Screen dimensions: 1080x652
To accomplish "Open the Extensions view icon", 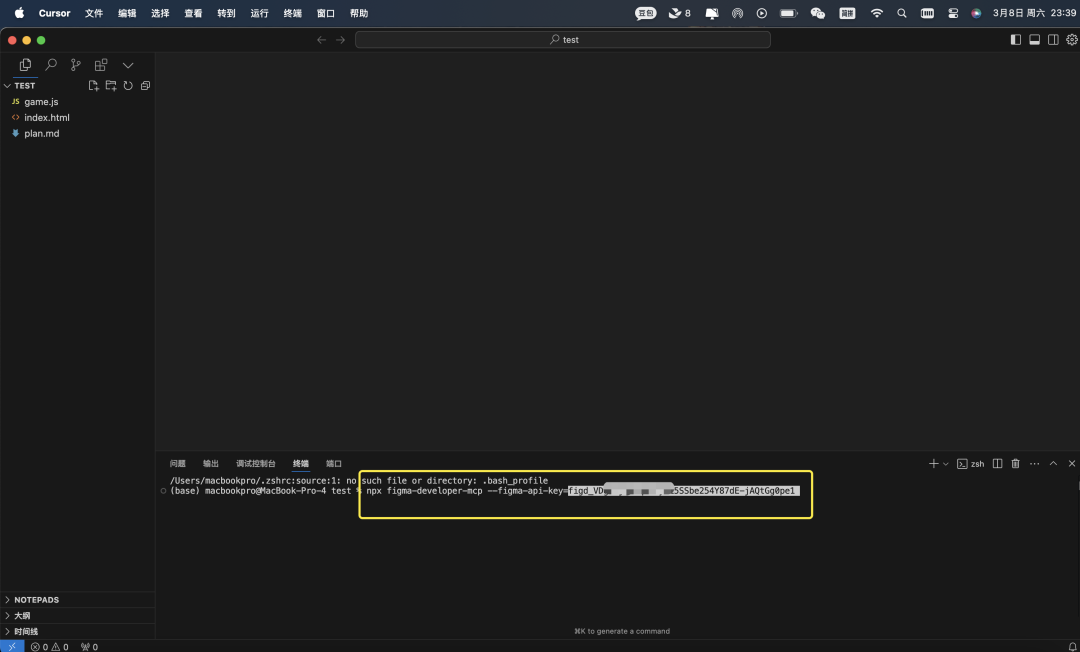I will click(101, 65).
